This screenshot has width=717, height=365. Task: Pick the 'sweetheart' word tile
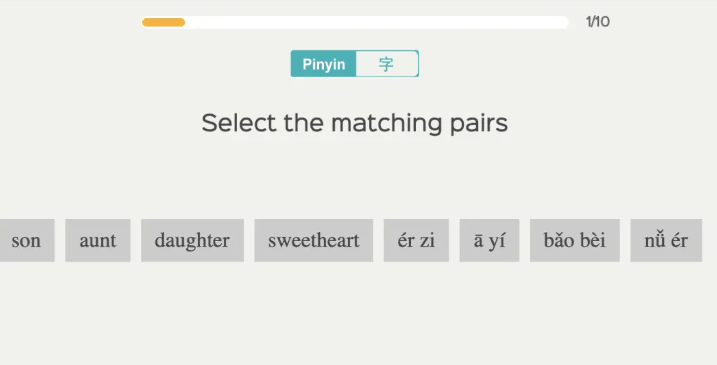pyautogui.click(x=314, y=241)
